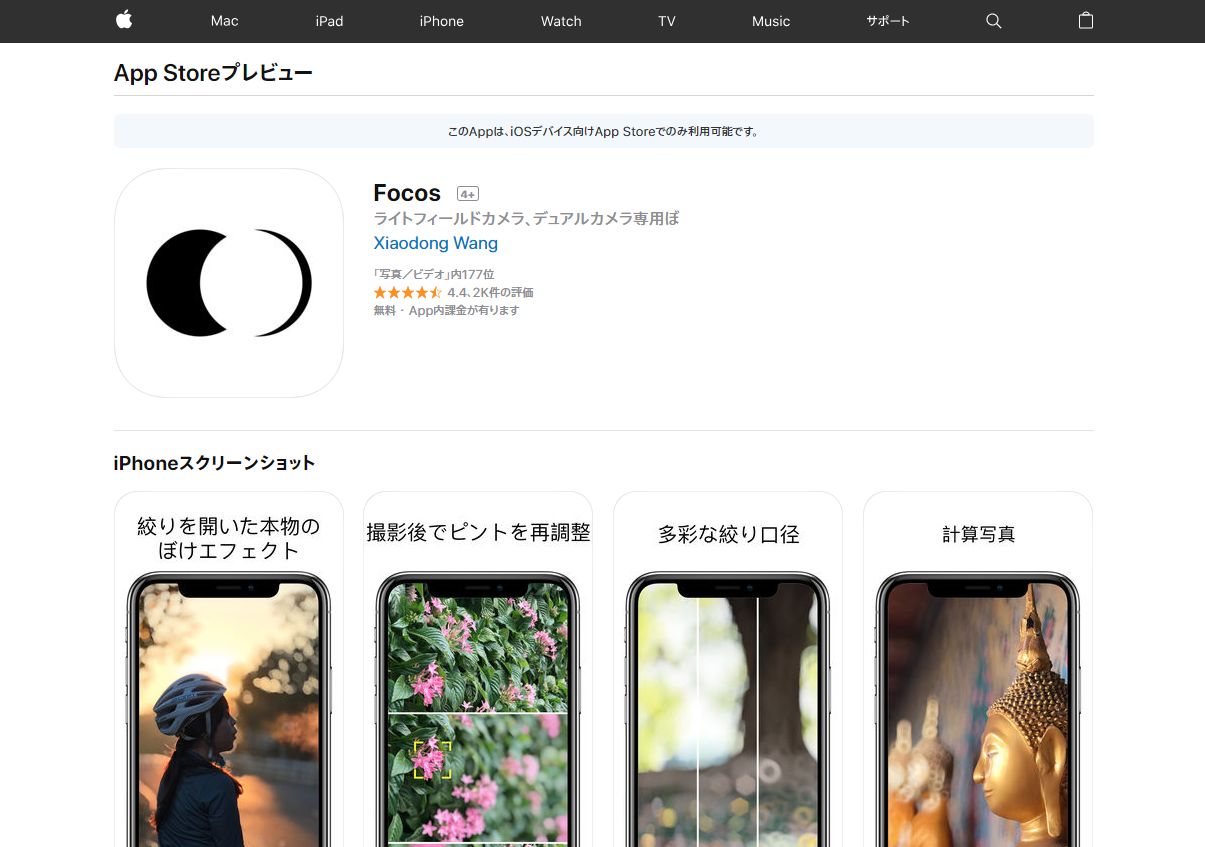Open the shopping bag icon

(x=1086, y=21)
